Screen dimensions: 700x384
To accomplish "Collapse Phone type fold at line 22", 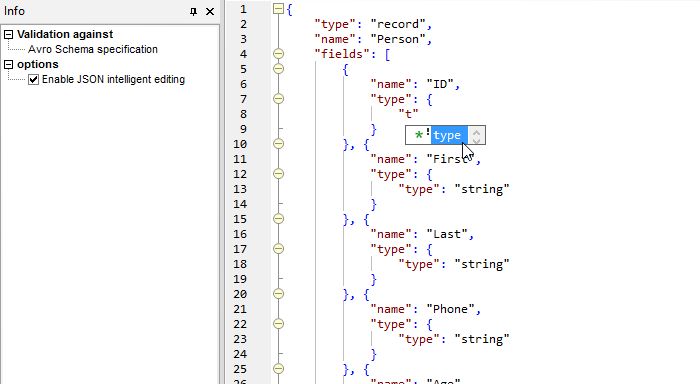I will (x=278, y=324).
